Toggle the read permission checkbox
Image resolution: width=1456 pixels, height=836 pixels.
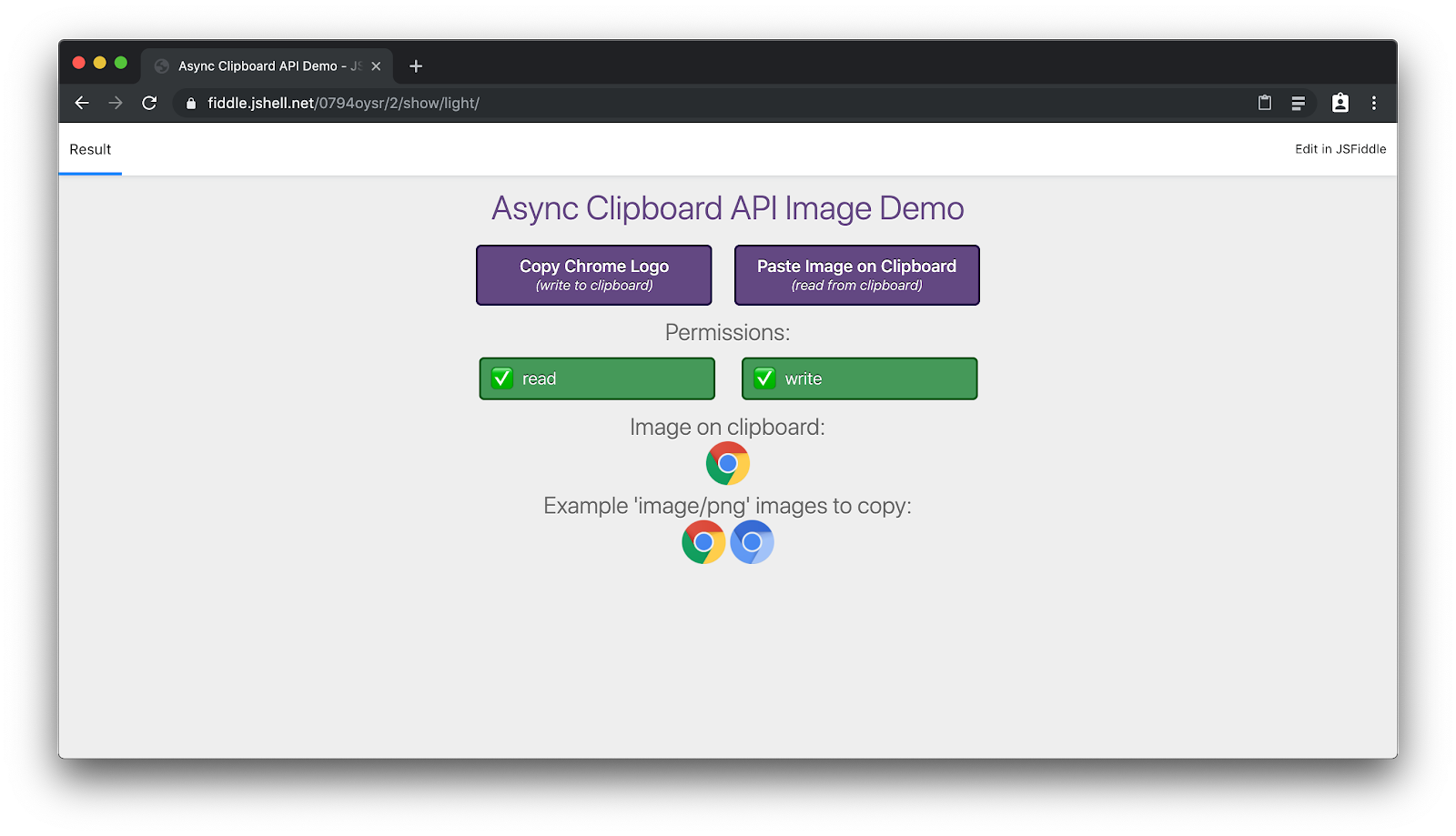502,378
